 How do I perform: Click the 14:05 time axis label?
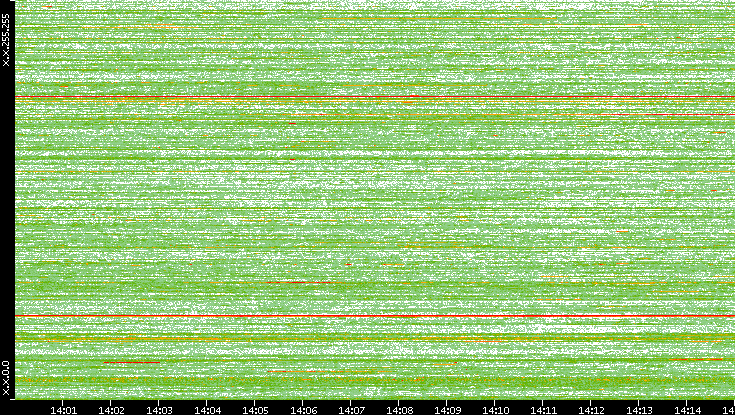(255, 410)
